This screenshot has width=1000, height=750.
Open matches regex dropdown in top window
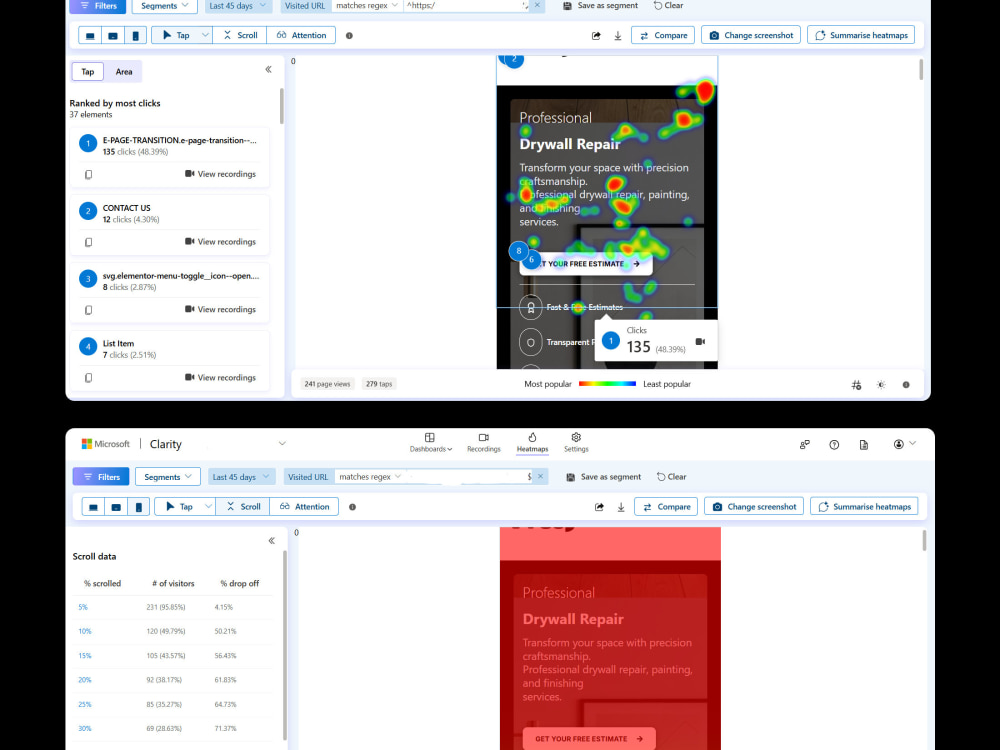click(367, 6)
